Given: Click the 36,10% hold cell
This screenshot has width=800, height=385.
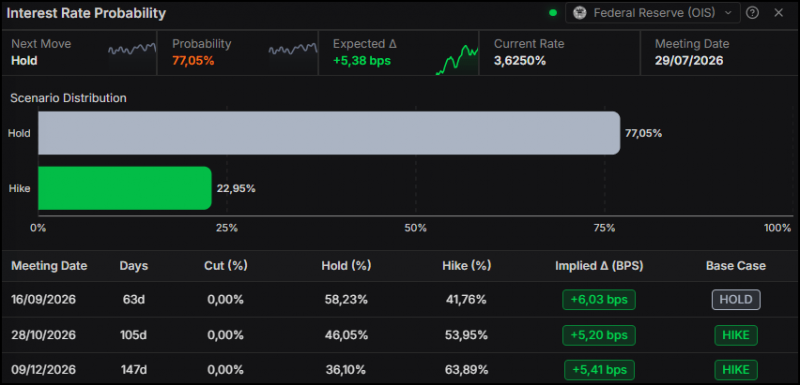Looking at the screenshot, I should pos(346,369).
